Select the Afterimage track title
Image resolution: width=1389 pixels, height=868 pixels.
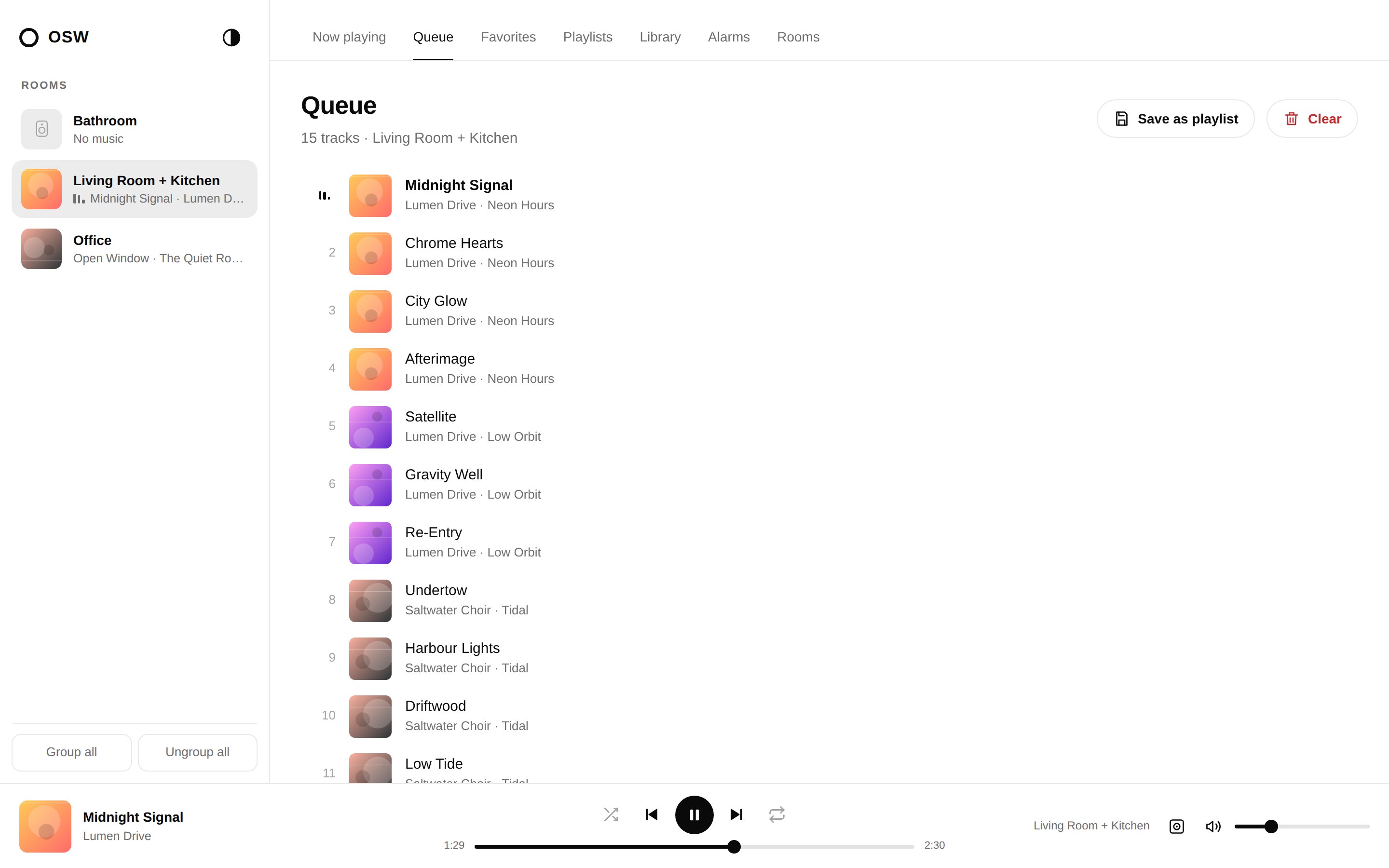(x=440, y=359)
